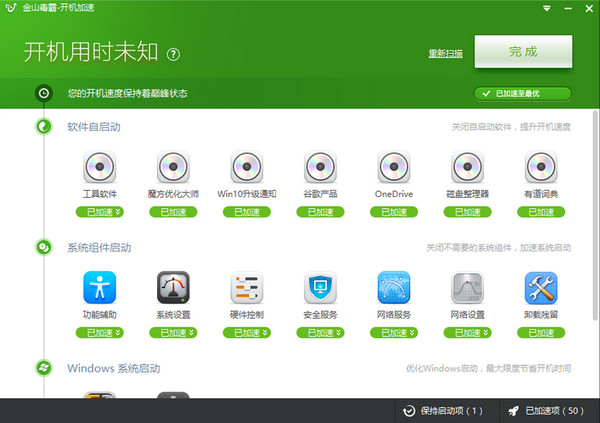600x423 pixels.
Task: Open the 保持启动项 (1) tab
Action: (443, 411)
